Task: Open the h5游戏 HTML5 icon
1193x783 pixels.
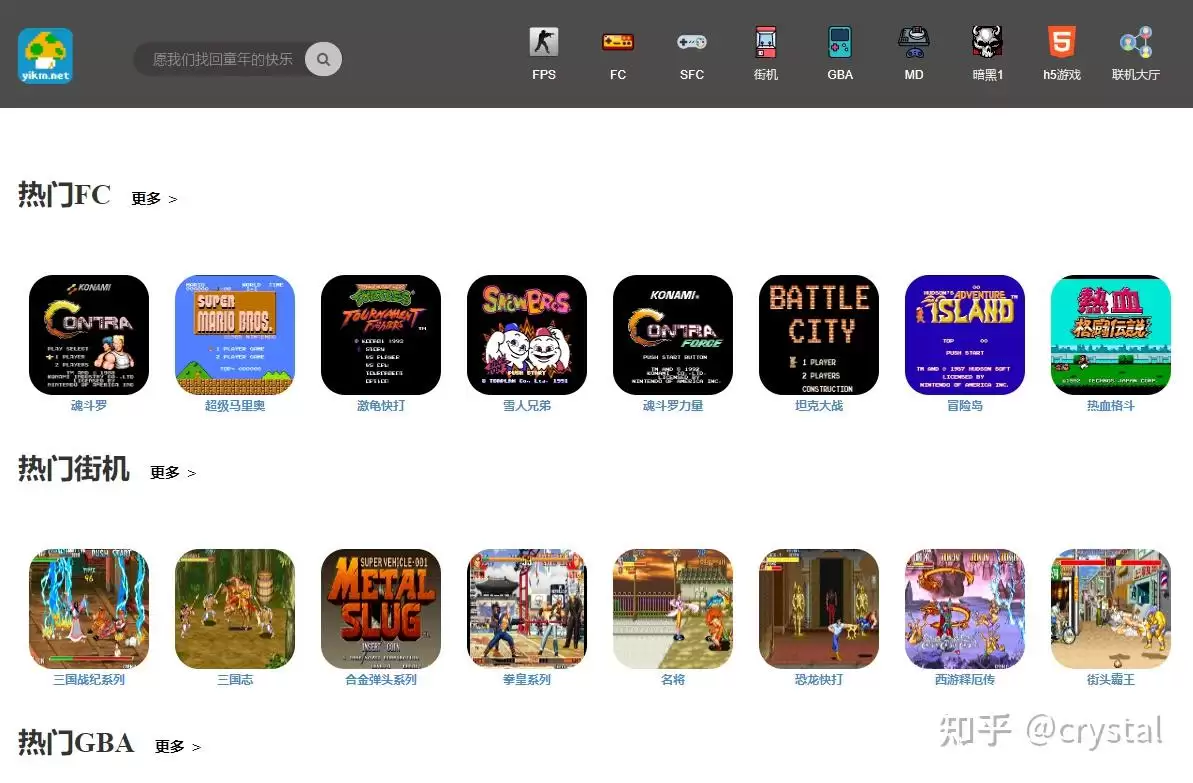Action: click(x=1061, y=42)
